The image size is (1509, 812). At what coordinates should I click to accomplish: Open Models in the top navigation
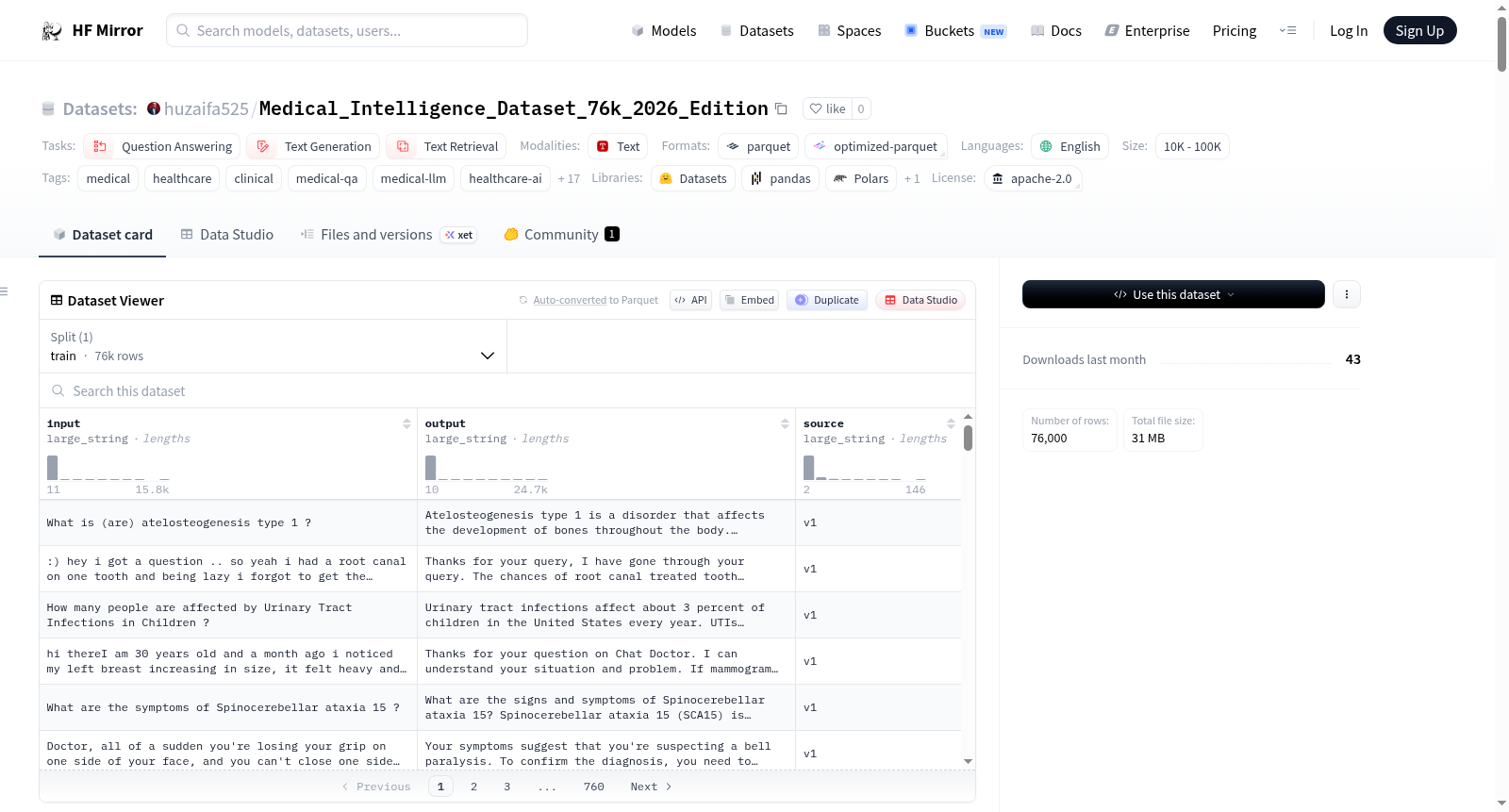point(664,30)
